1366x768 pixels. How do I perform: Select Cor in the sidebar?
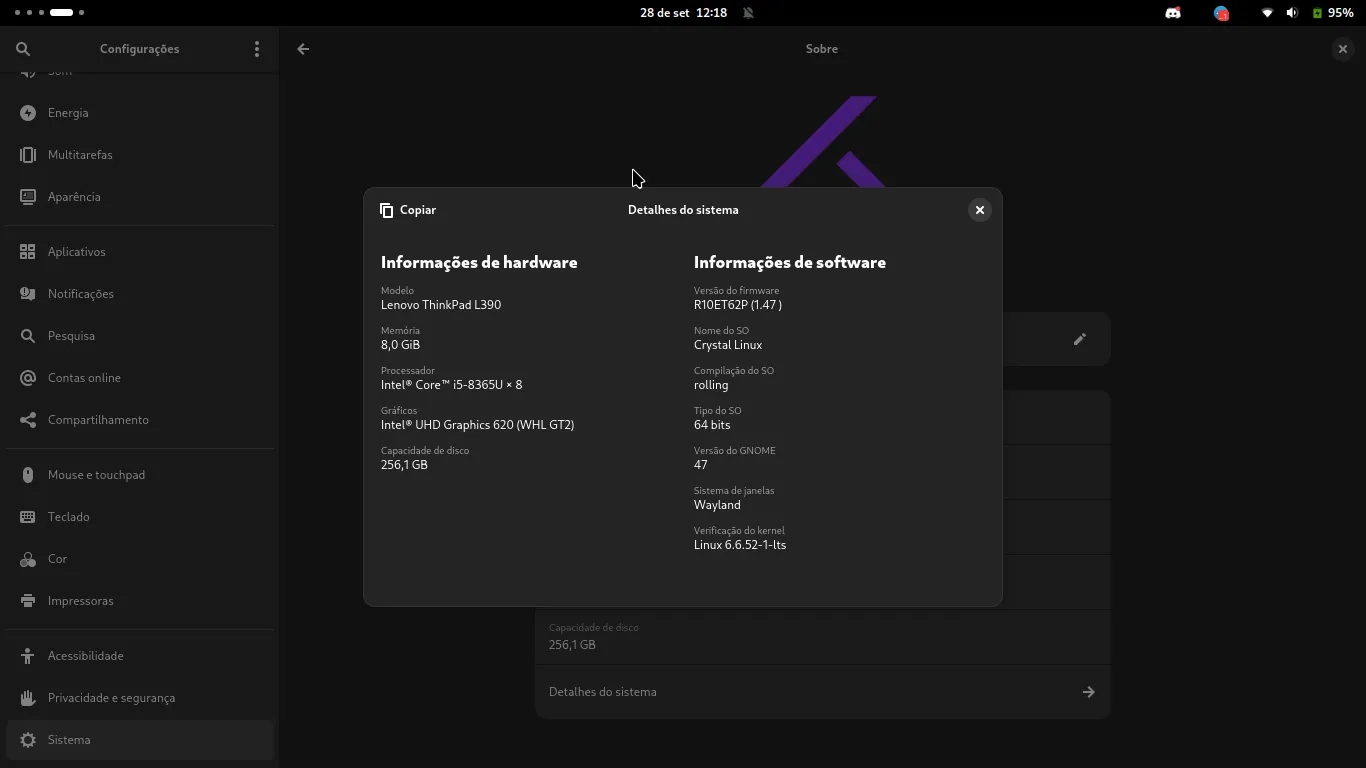click(140, 559)
